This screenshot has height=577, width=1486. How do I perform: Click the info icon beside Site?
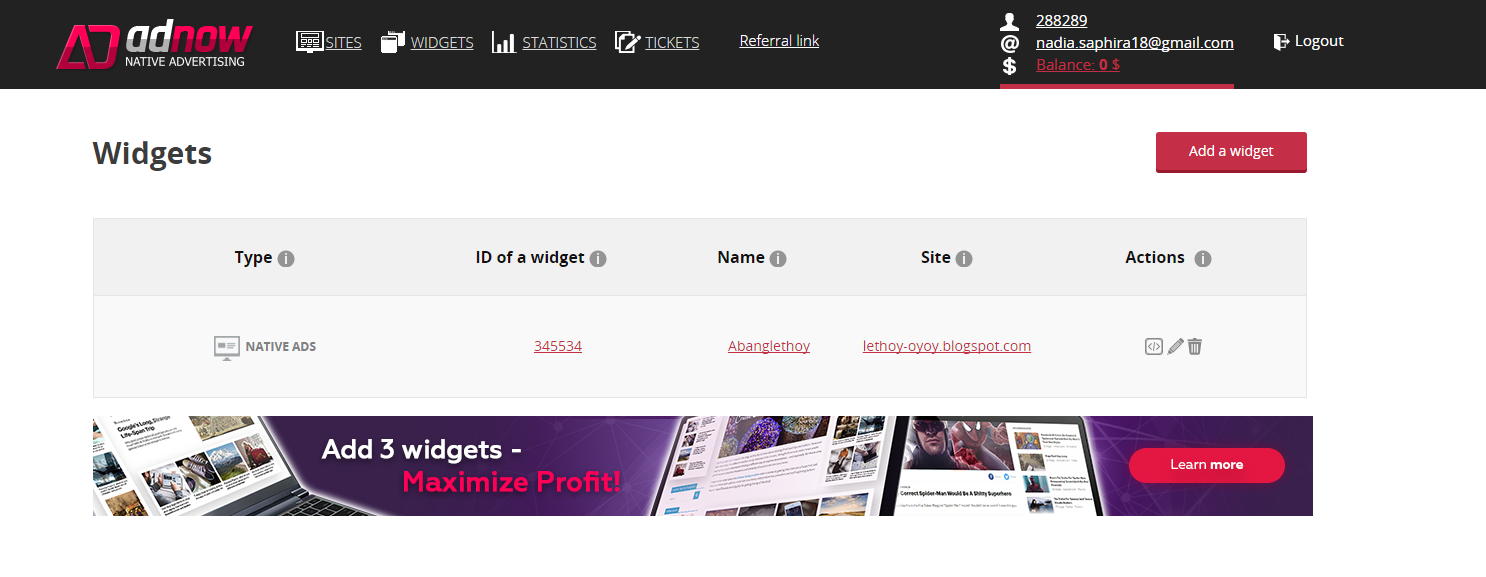pos(964,259)
